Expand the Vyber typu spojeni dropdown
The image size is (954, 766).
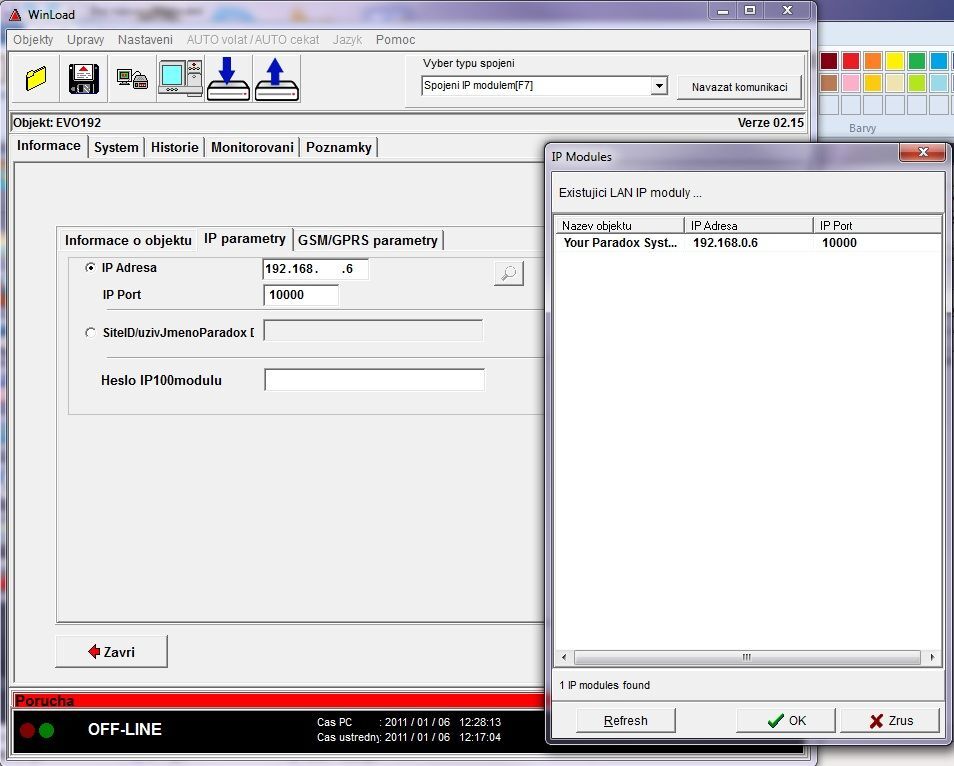click(659, 86)
